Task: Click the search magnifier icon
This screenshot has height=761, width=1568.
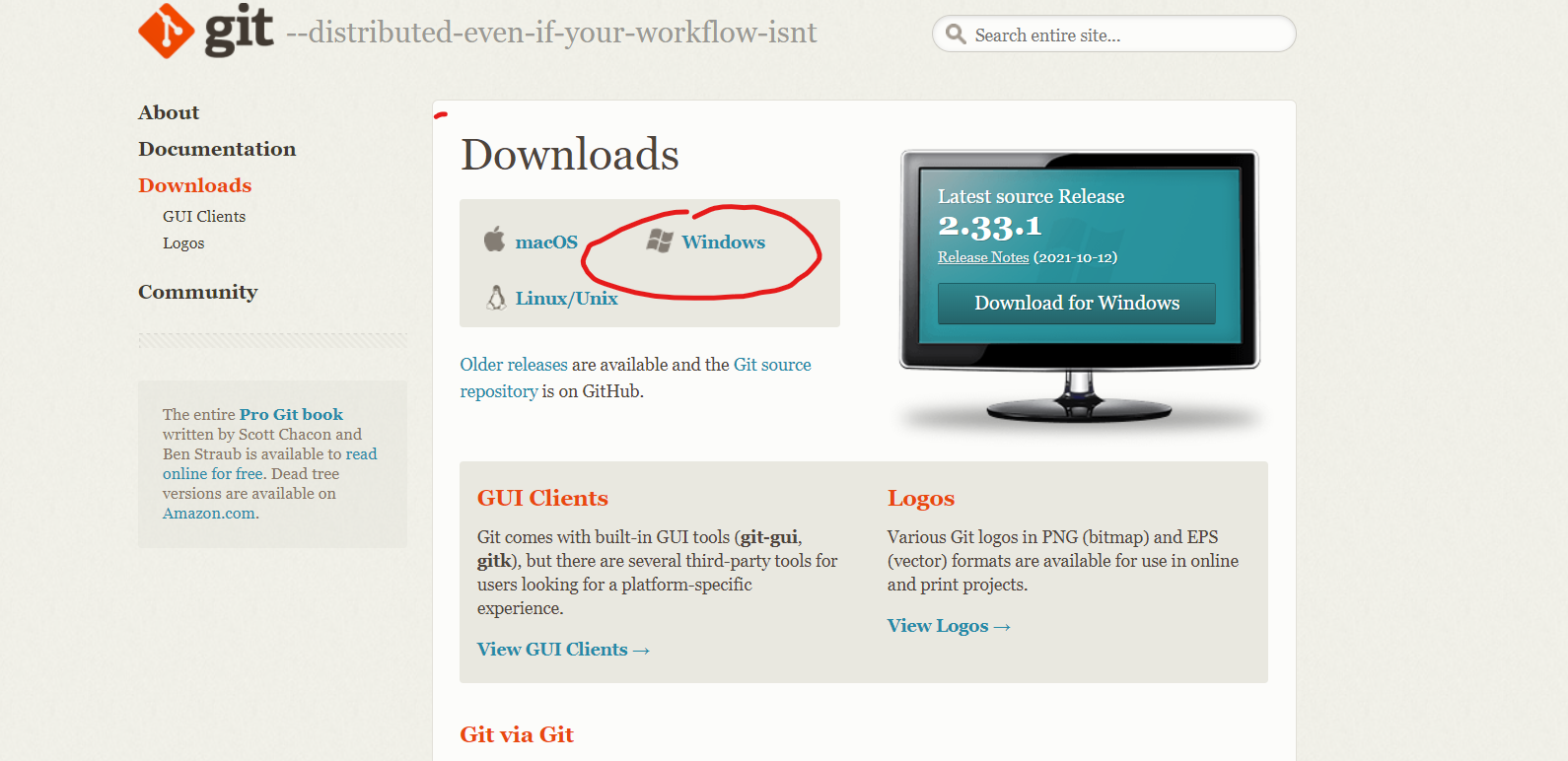Action: click(956, 35)
